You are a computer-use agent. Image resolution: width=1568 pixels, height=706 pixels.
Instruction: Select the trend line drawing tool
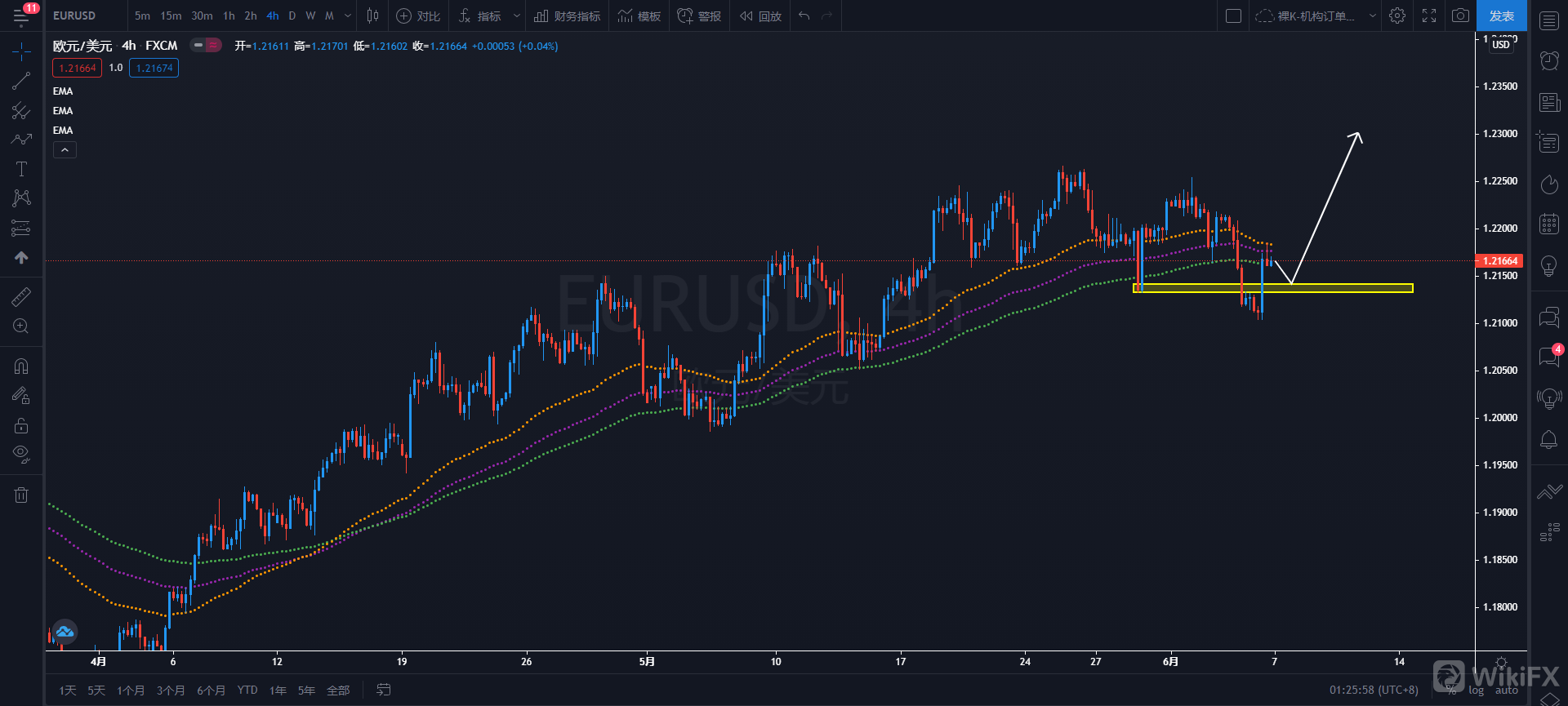21,81
